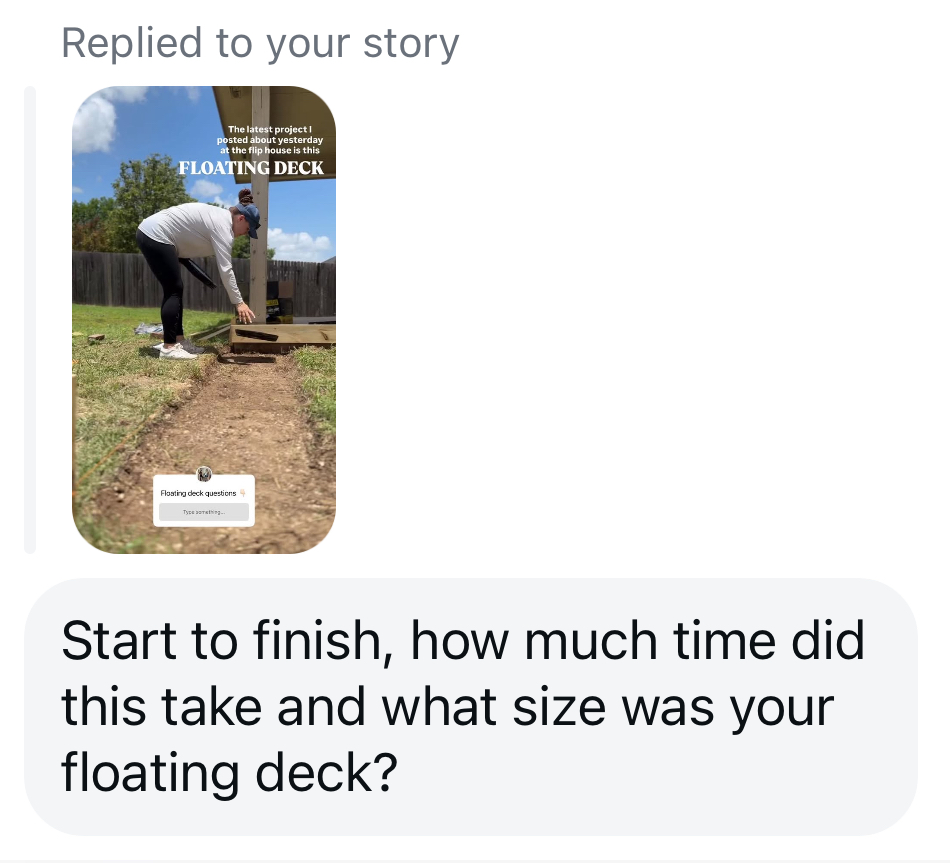Tap the 'FLOATING DECK' title text
Image resolution: width=950 pixels, height=863 pixels.
[251, 168]
